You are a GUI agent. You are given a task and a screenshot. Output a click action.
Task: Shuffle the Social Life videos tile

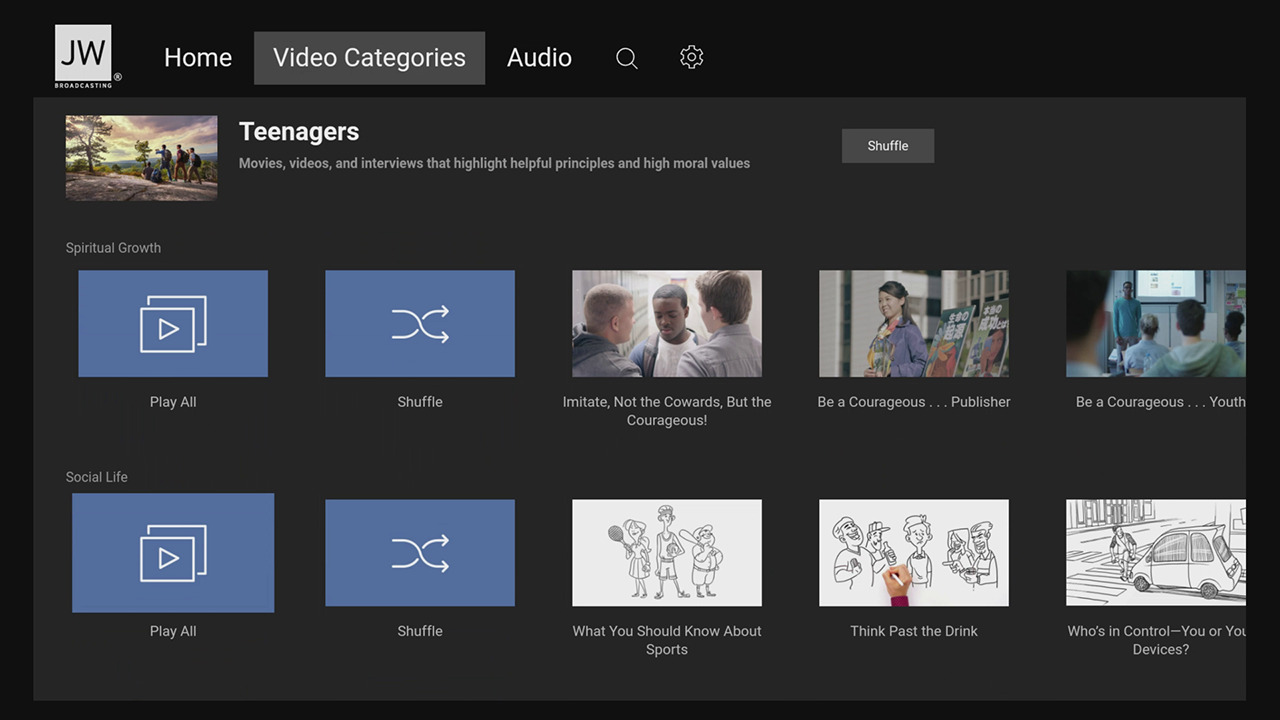click(420, 553)
